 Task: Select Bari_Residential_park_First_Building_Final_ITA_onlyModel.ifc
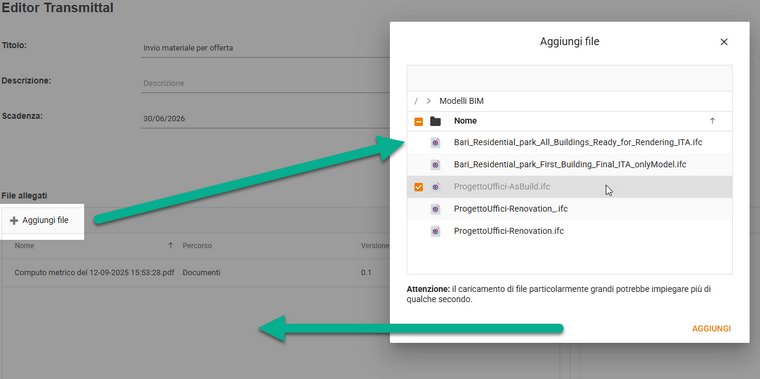point(570,165)
